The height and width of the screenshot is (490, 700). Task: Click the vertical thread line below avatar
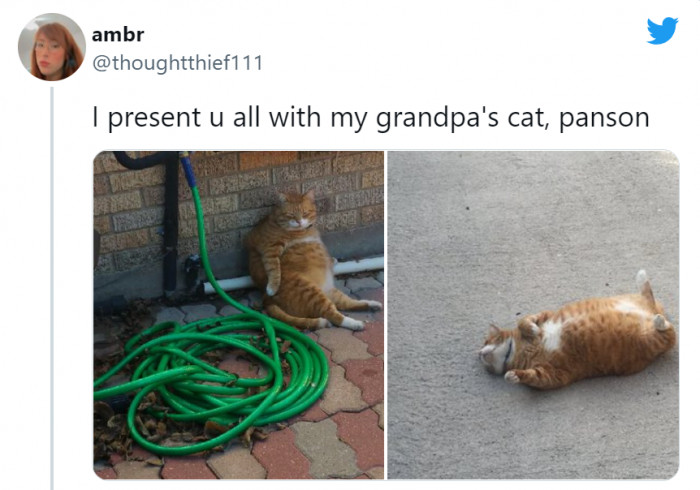(52, 288)
